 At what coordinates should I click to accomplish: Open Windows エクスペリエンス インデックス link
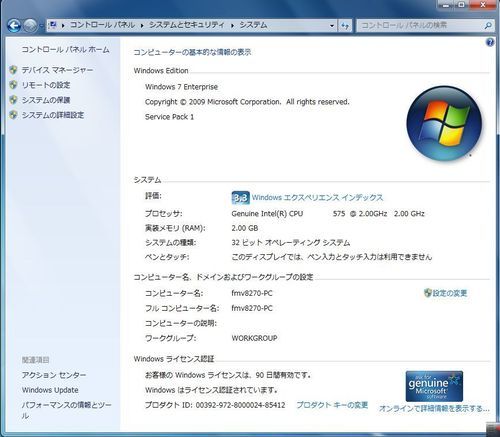[317, 197]
